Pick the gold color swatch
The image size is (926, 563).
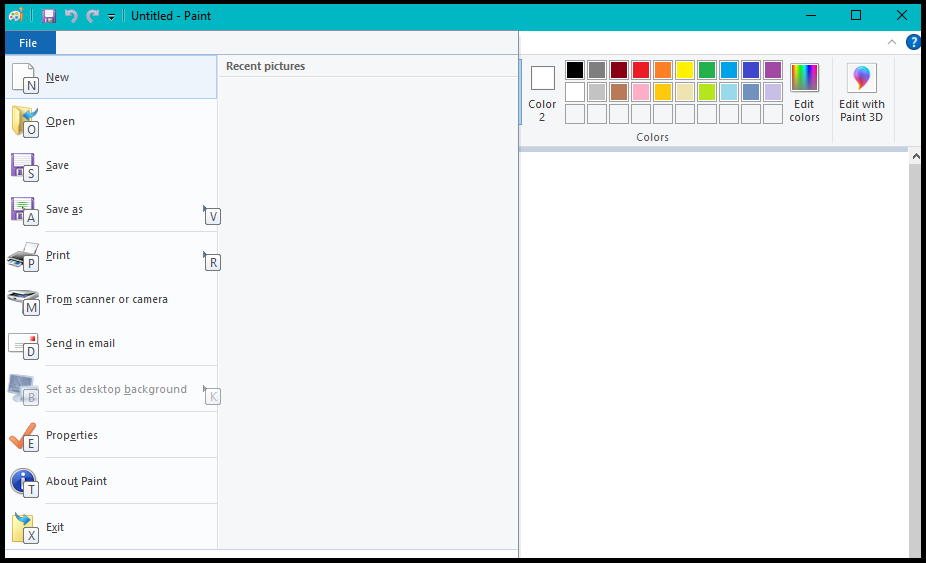(x=663, y=92)
